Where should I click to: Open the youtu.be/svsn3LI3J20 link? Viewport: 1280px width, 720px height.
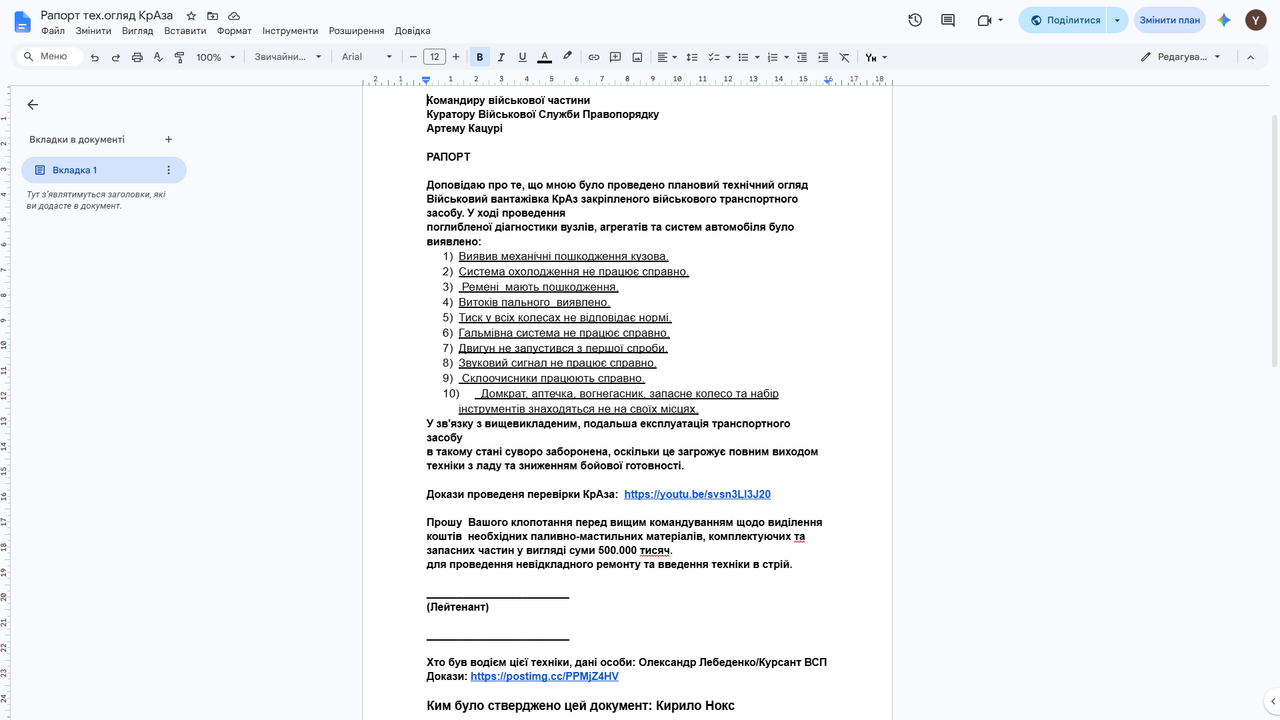click(697, 494)
